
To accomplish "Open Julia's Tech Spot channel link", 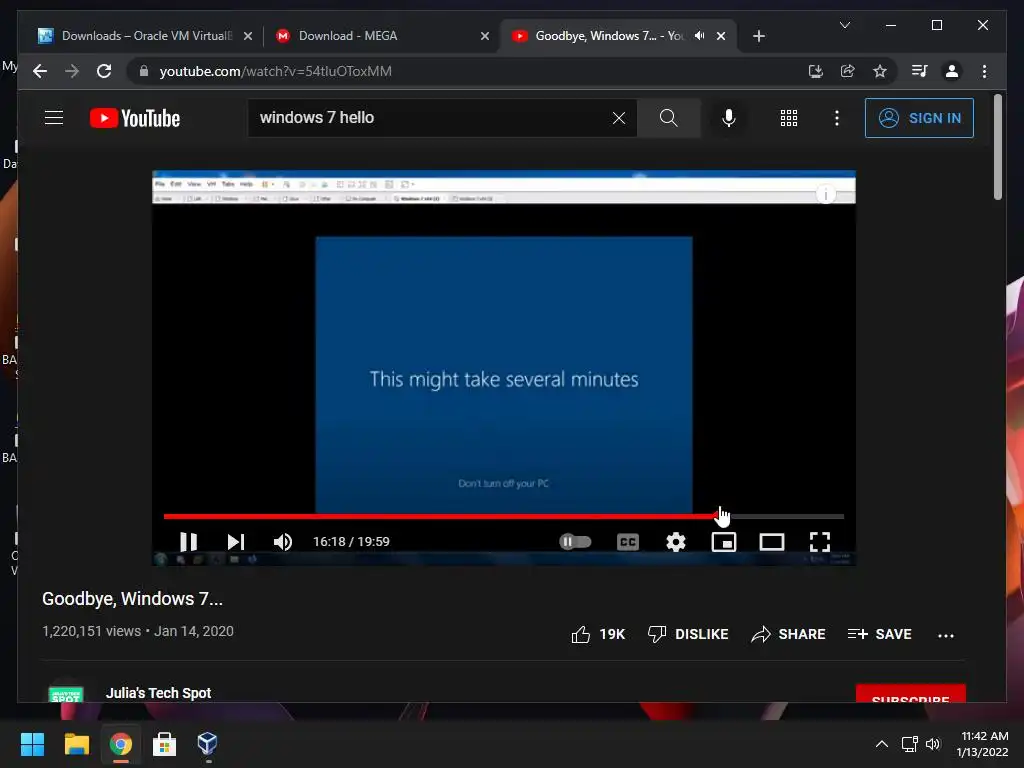I will (x=159, y=693).
